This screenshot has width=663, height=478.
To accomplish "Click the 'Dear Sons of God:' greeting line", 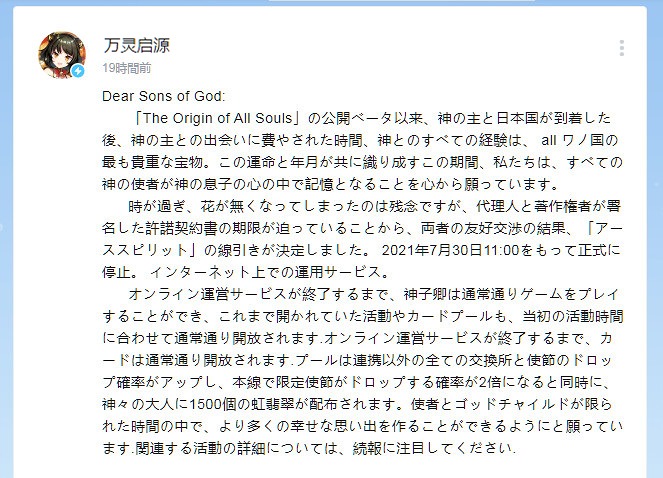I will point(164,97).
